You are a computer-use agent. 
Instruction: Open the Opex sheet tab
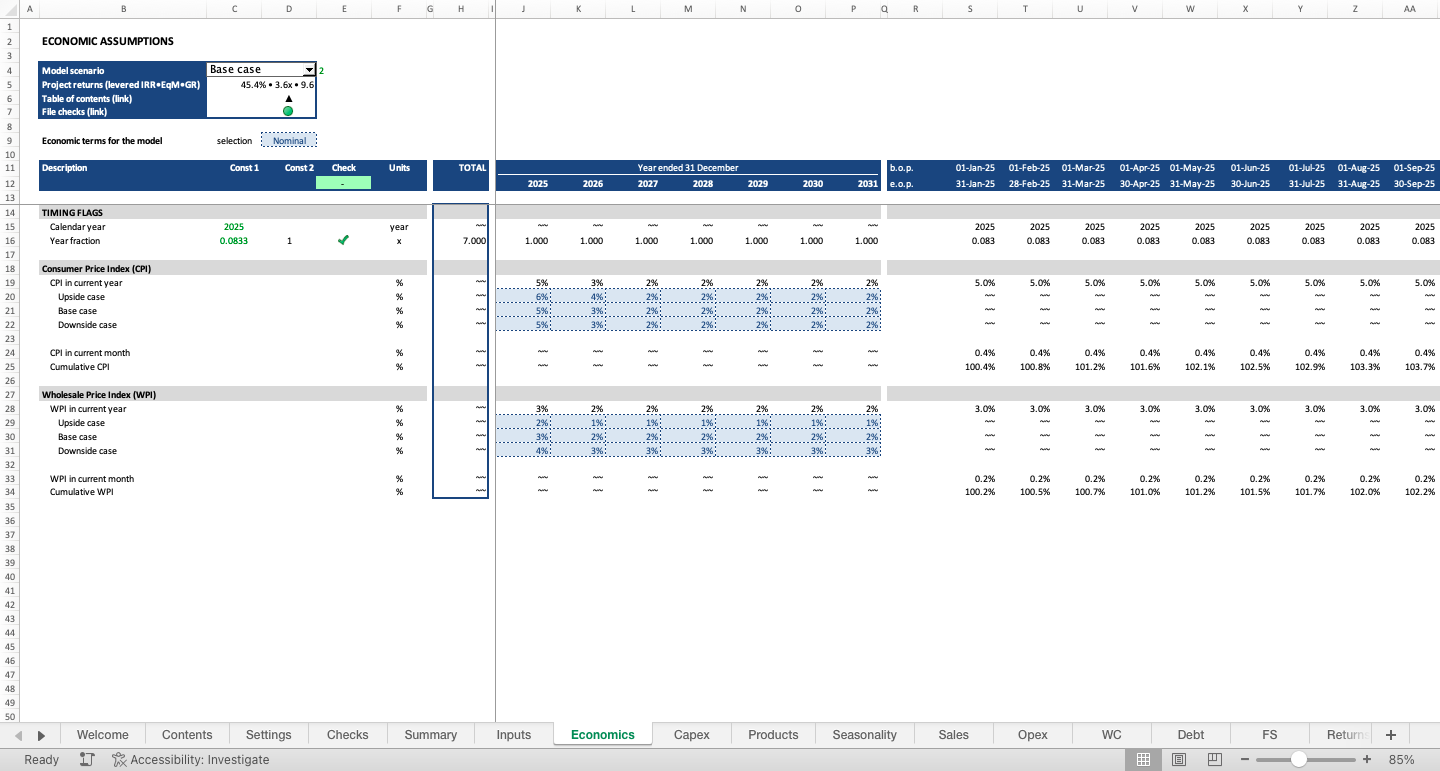tap(1033, 734)
